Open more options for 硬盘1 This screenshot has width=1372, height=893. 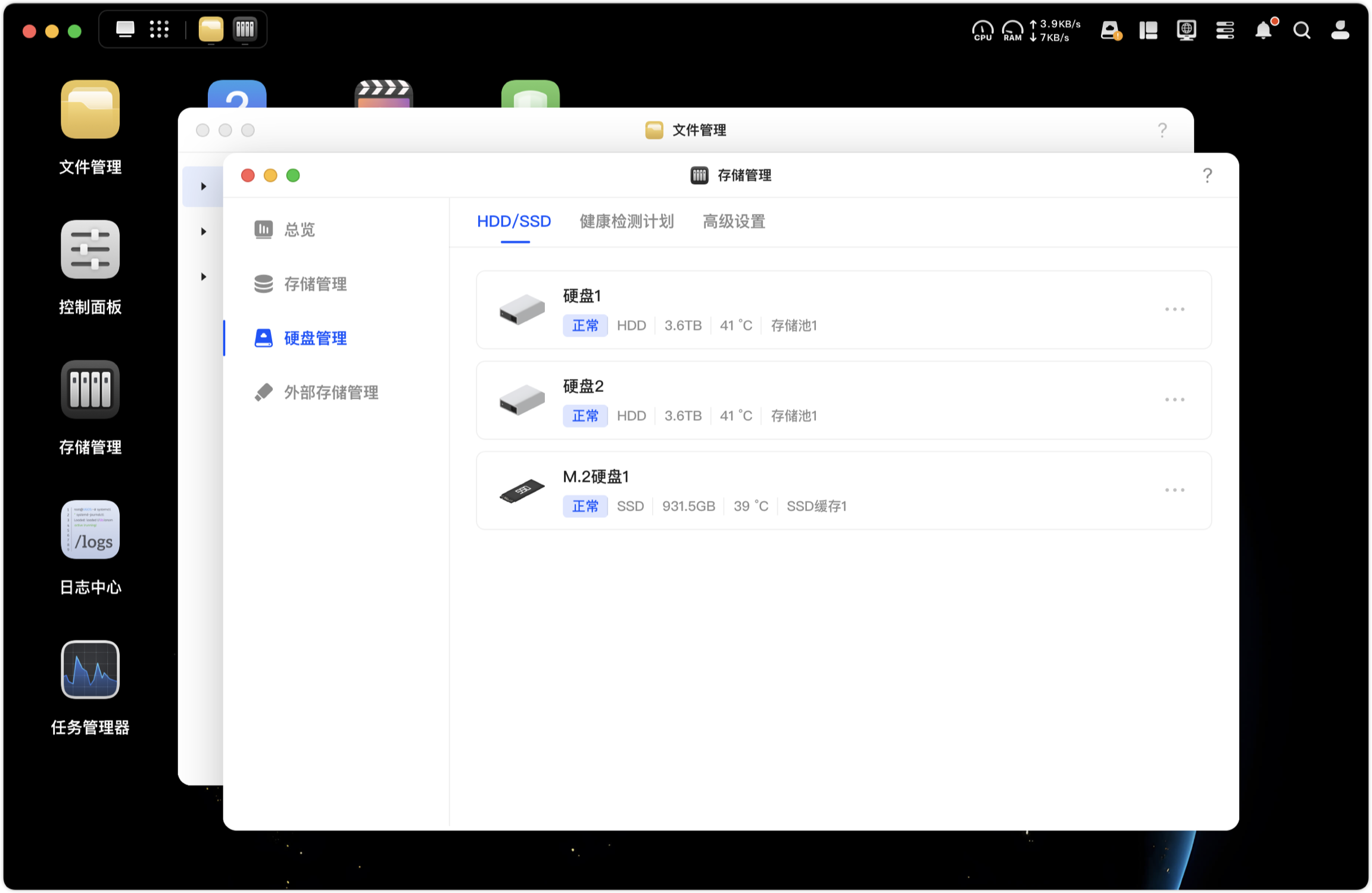tap(1174, 309)
